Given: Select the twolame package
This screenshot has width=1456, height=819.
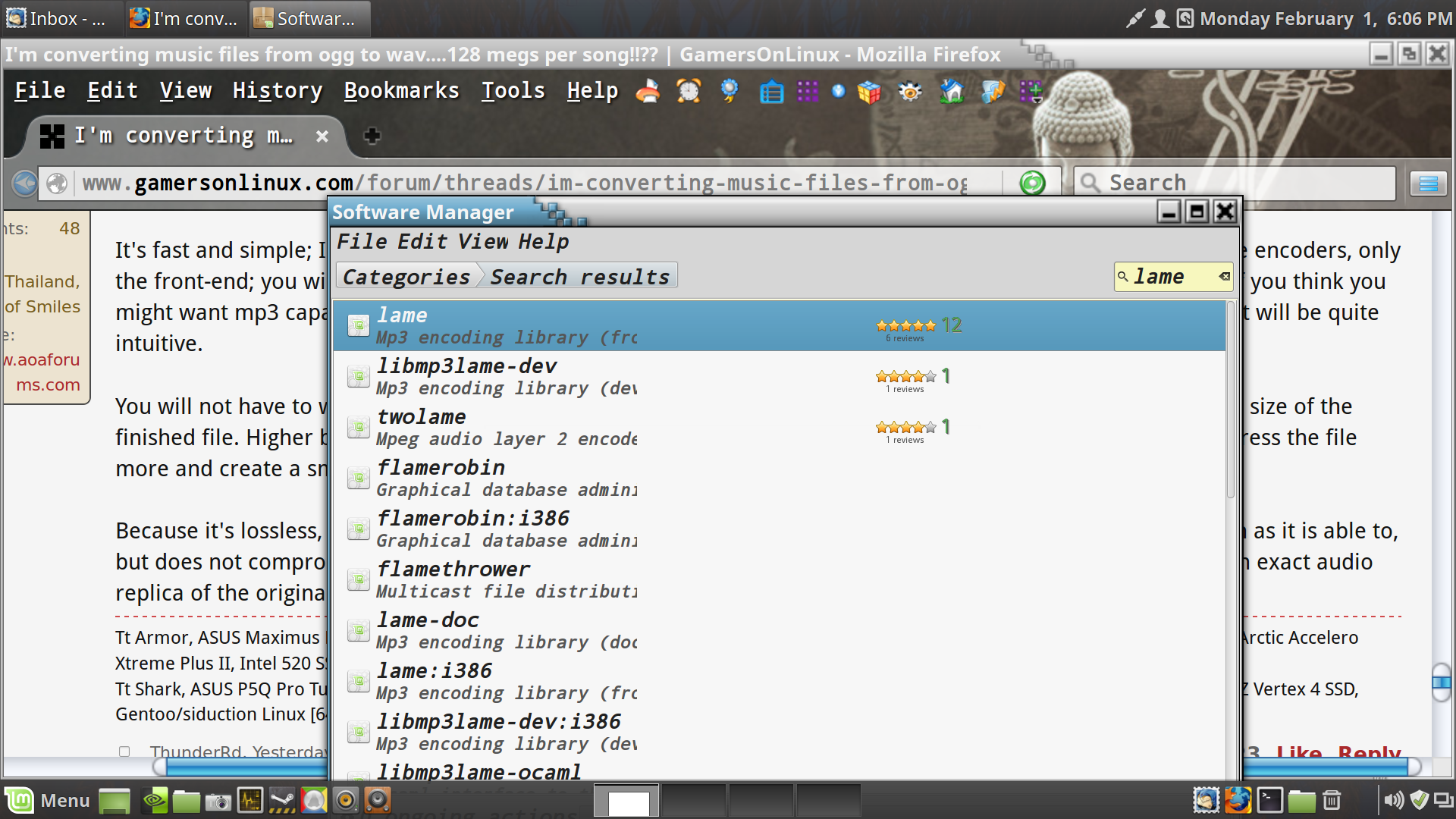Looking at the screenshot, I should [x=779, y=427].
